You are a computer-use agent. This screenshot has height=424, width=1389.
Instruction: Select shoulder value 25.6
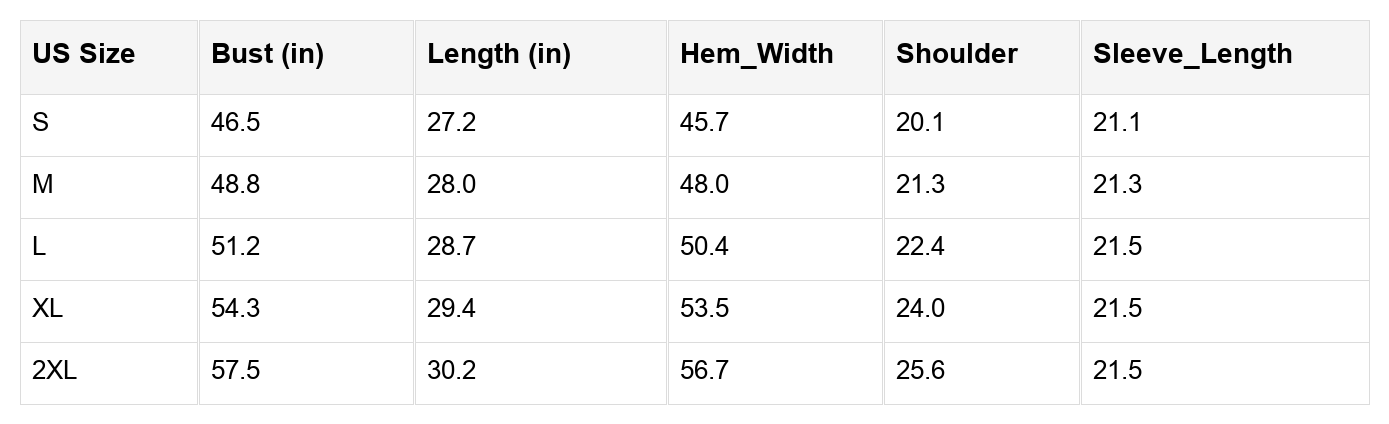pyautogui.click(x=920, y=371)
